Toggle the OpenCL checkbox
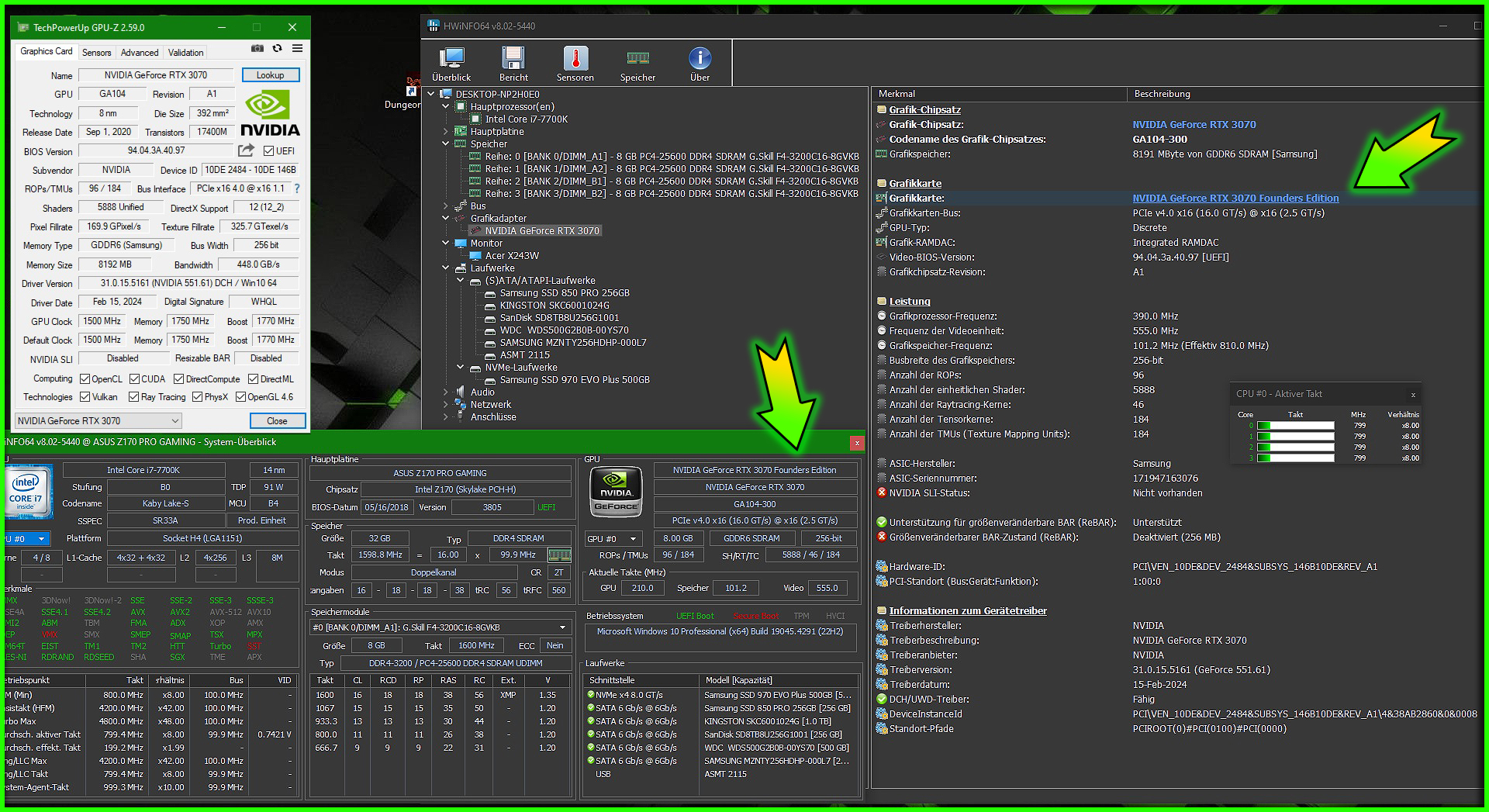 [x=85, y=379]
